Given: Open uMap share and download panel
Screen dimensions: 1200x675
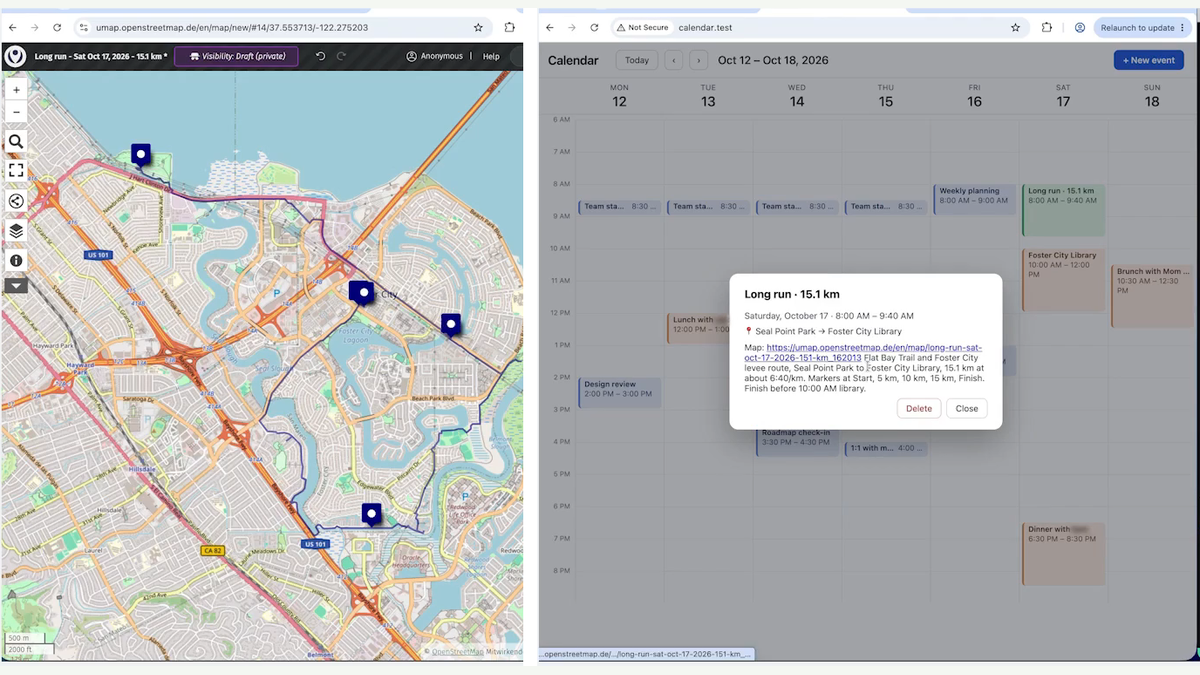Looking at the screenshot, I should point(16,201).
